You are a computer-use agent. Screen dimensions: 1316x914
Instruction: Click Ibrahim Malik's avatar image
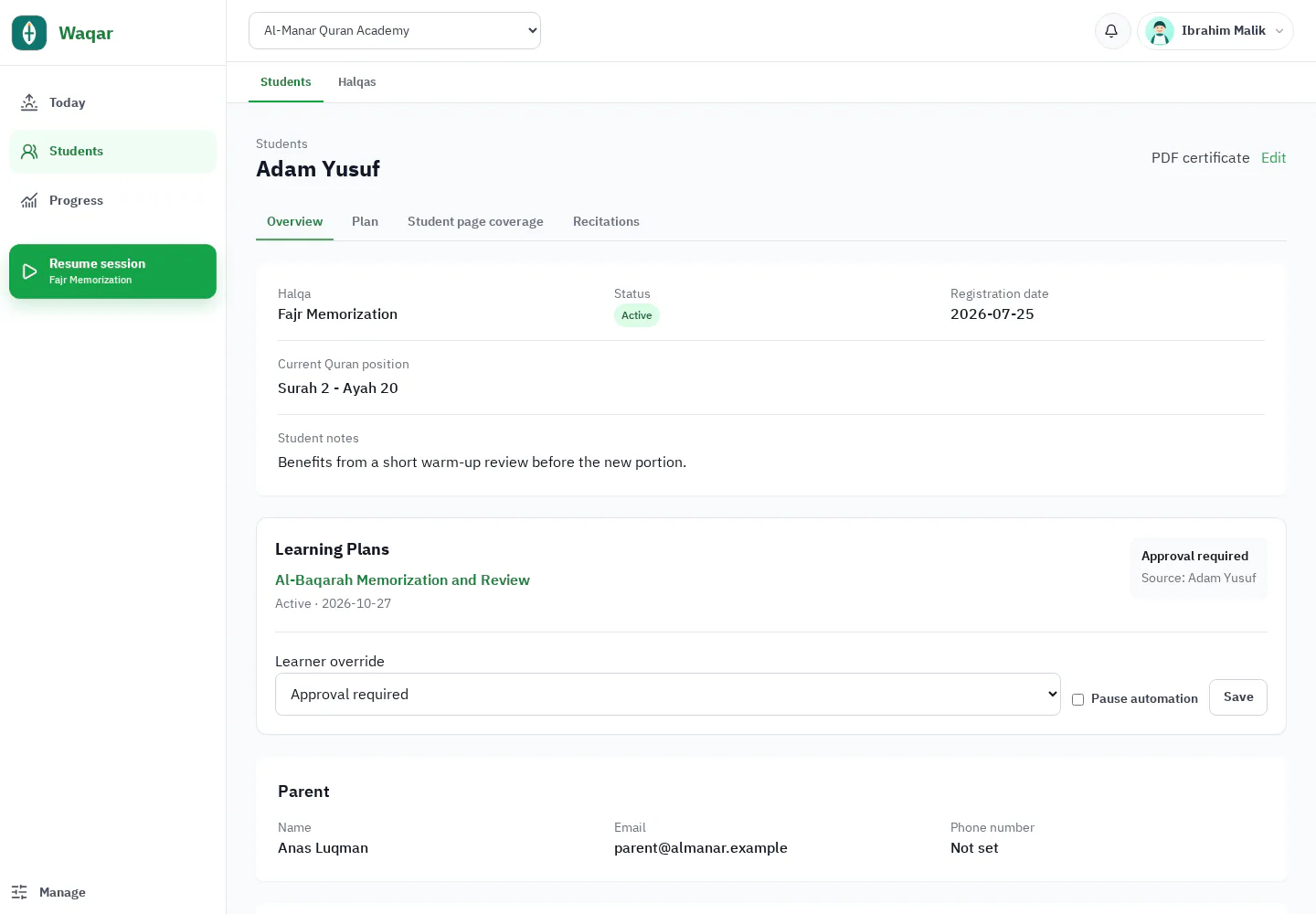click(x=1160, y=31)
